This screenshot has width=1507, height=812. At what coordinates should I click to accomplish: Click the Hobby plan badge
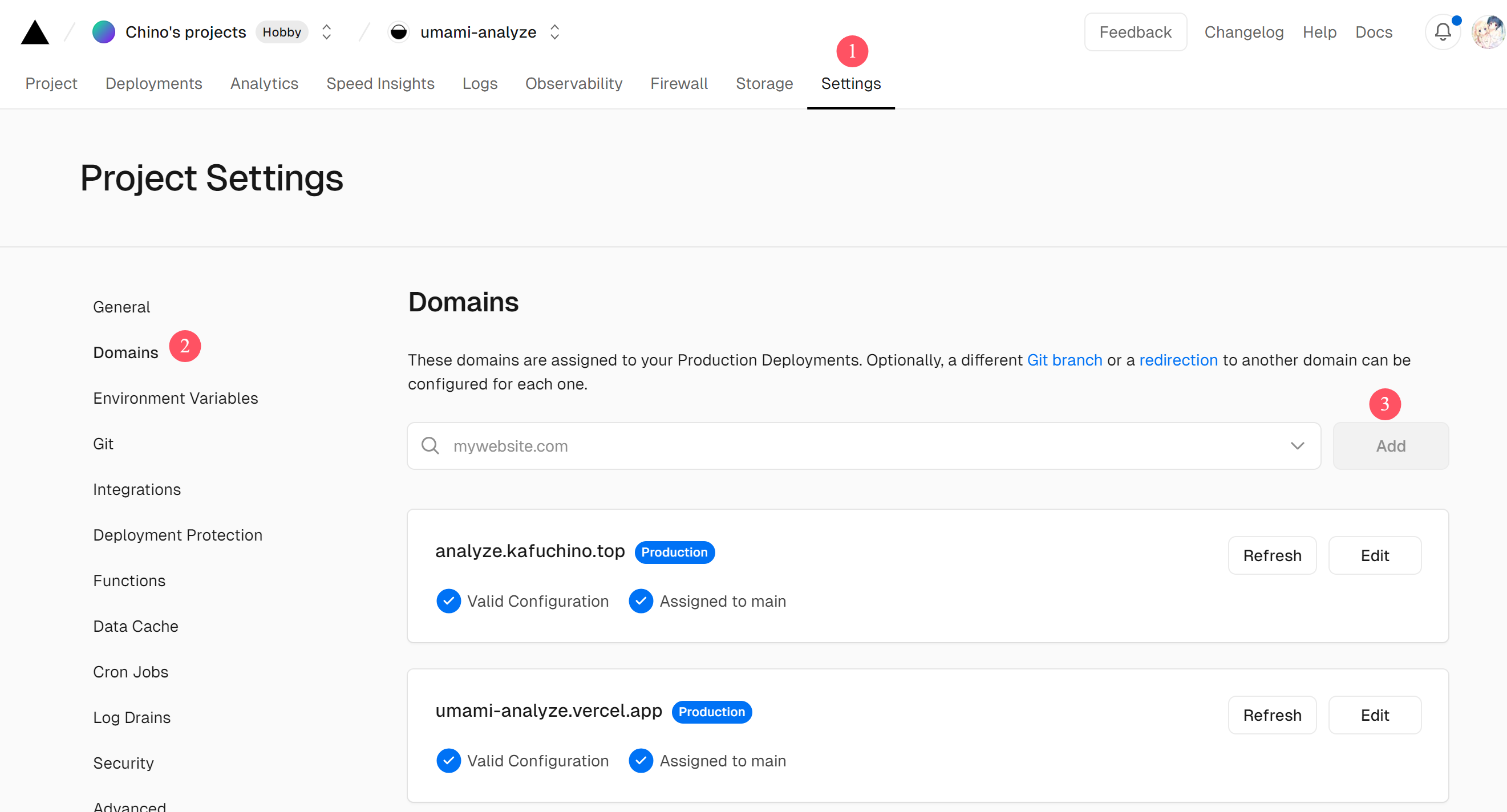[281, 32]
